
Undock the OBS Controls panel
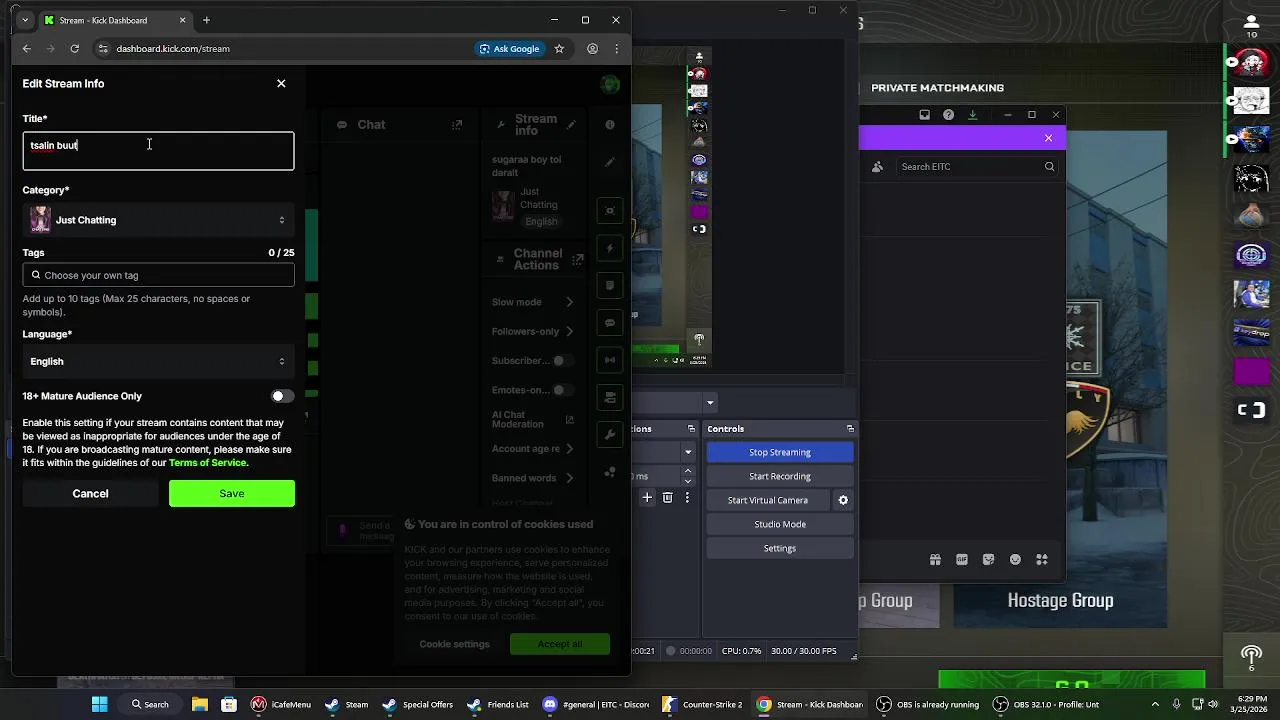850,429
